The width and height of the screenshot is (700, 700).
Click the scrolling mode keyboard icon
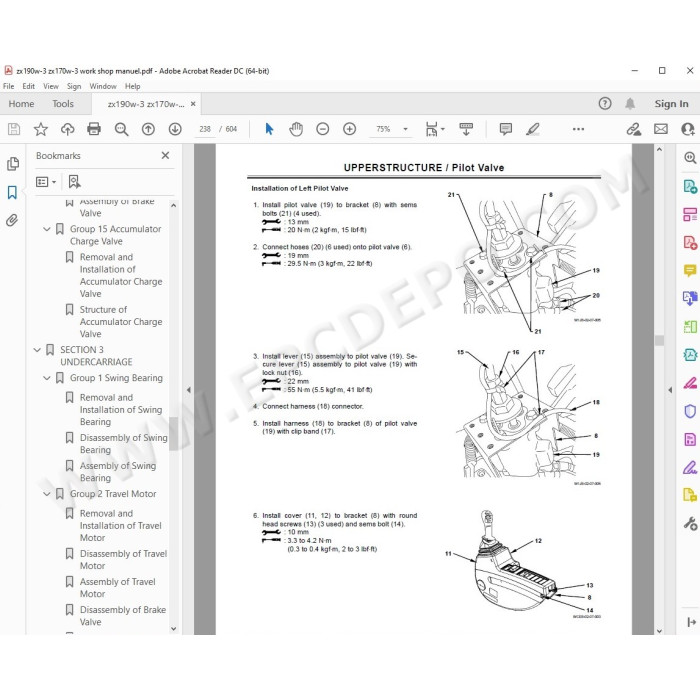(466, 129)
